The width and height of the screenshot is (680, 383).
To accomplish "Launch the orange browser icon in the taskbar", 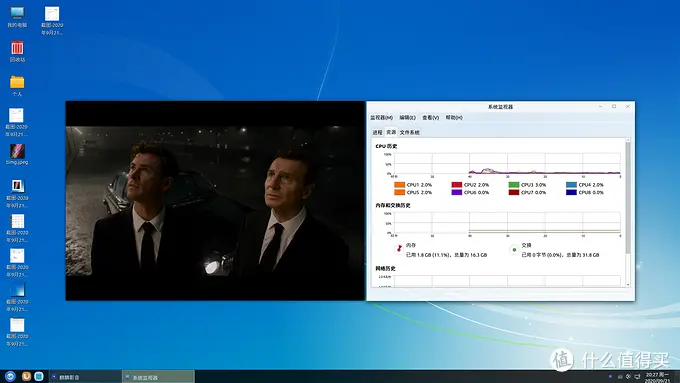I will [x=26, y=376].
